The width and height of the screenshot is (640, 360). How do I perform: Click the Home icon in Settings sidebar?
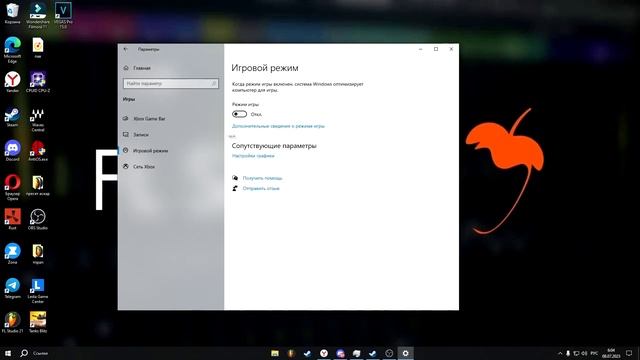pos(126,68)
